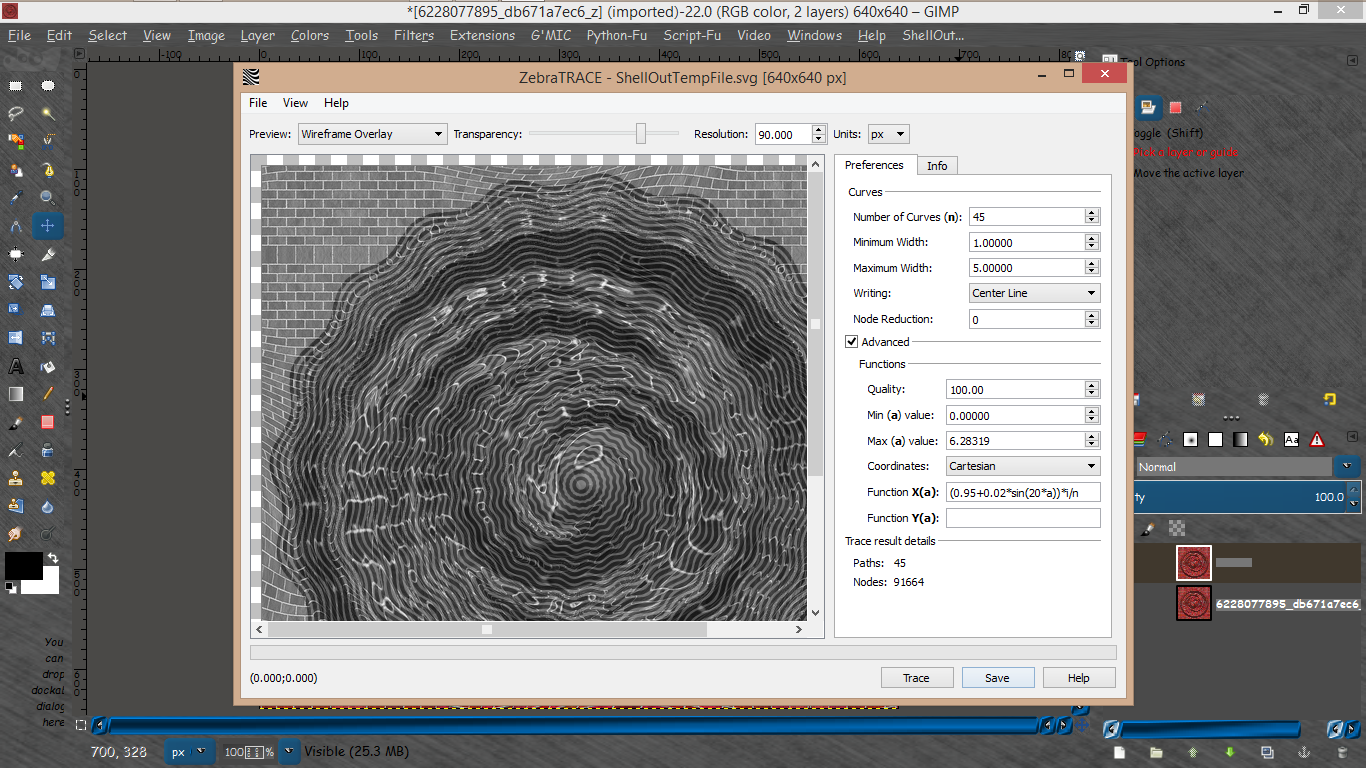Click the Save button
Viewport: 1366px width, 768px height.
[997, 678]
